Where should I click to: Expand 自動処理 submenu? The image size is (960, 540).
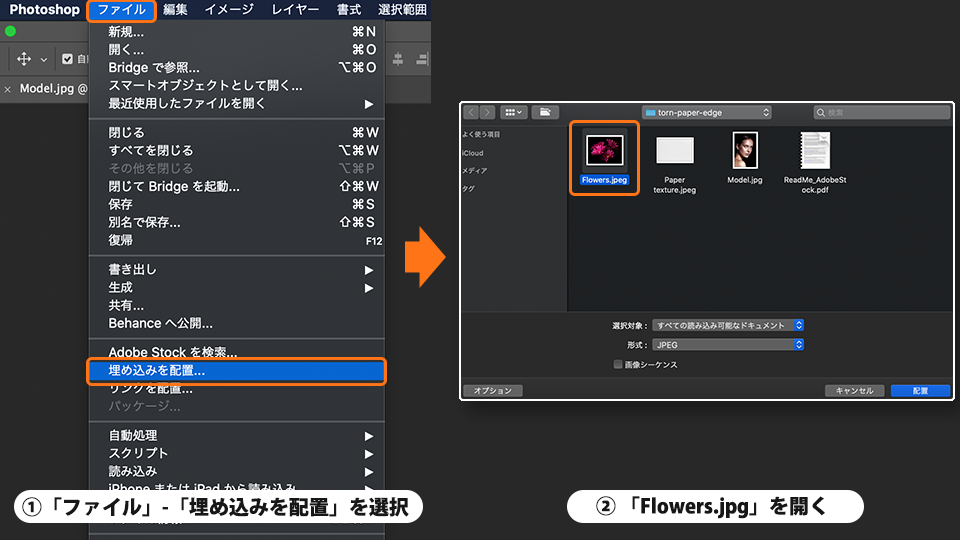tap(237, 435)
